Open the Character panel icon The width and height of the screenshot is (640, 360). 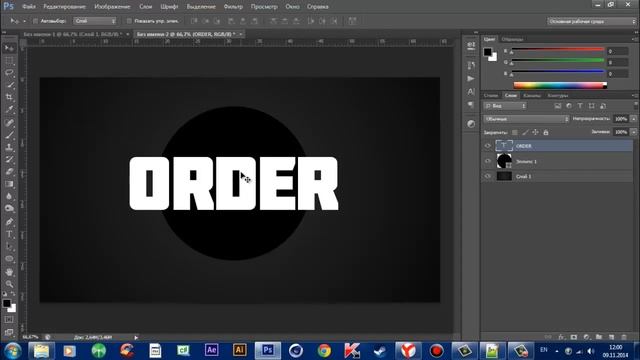471,92
